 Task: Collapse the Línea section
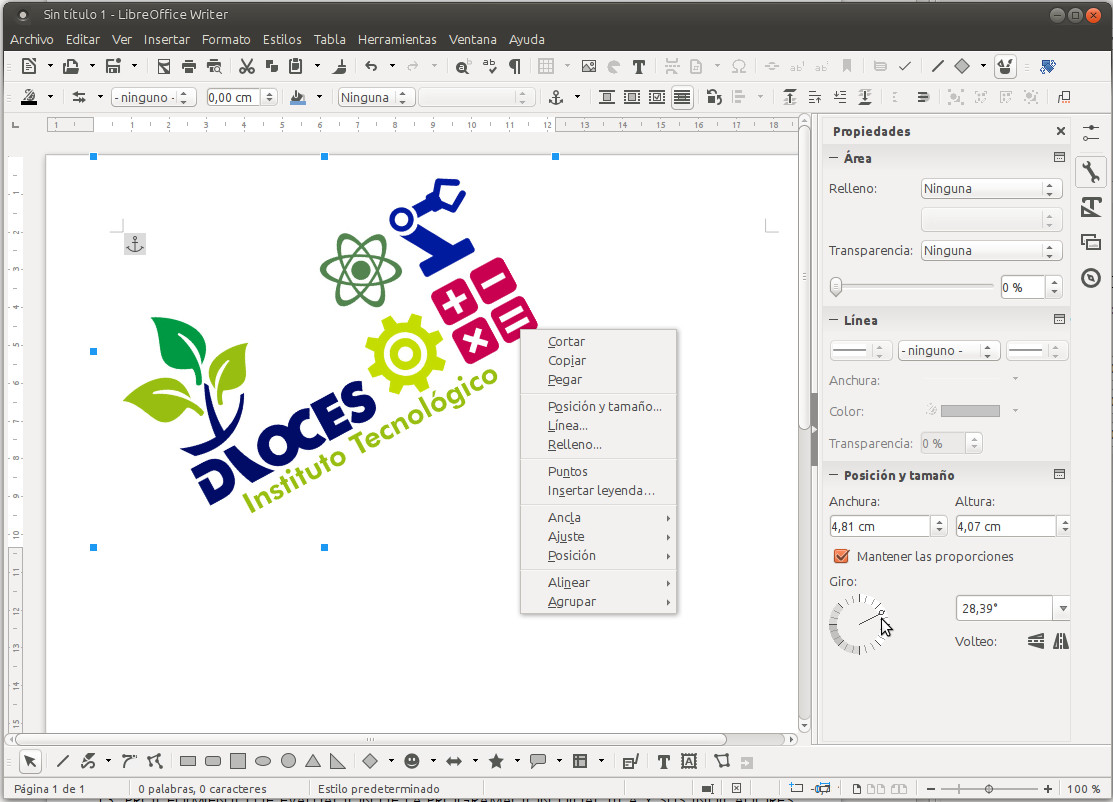click(x=834, y=320)
